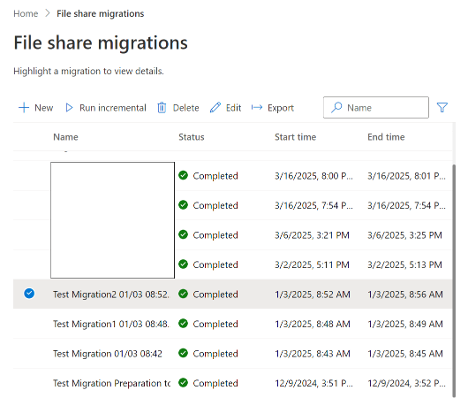Click end time 1/3/2025, 8:49 AM
This screenshot has height=398, width=468.
click(405, 324)
